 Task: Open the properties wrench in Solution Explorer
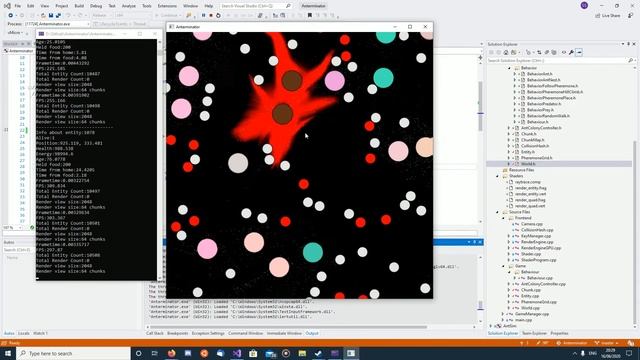(571, 52)
